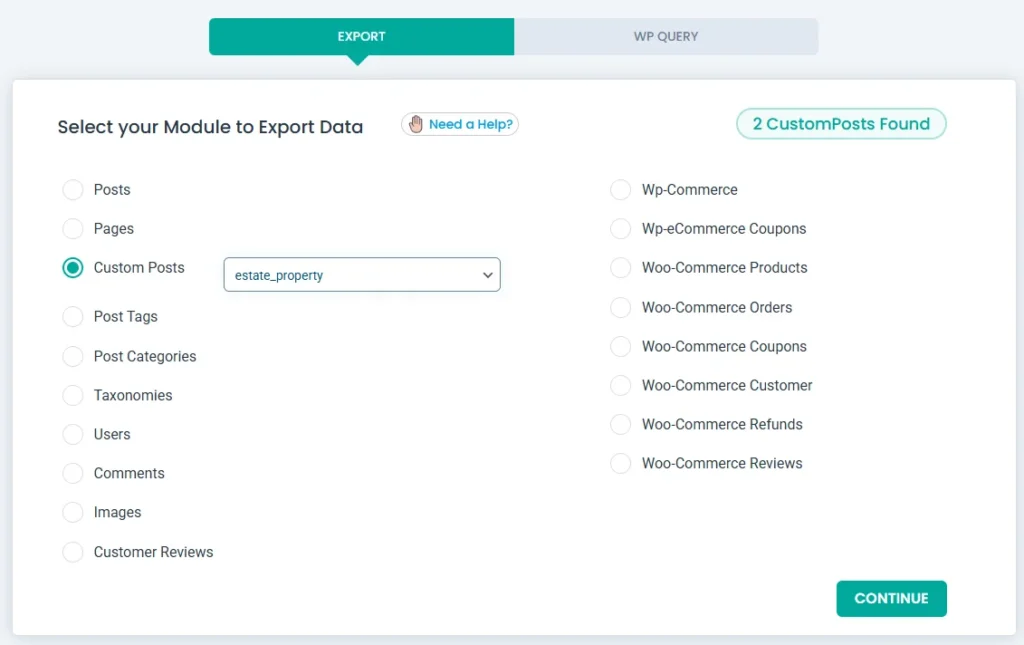1024x645 pixels.
Task: Select Images as the export module
Action: pyautogui.click(x=73, y=513)
